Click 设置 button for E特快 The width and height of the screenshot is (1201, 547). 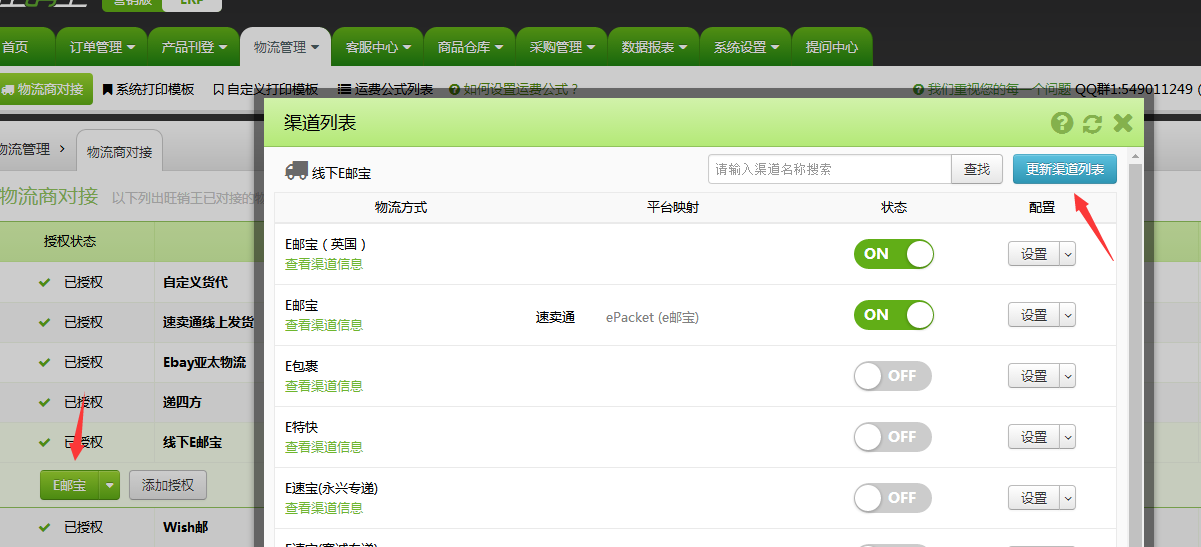(1033, 437)
